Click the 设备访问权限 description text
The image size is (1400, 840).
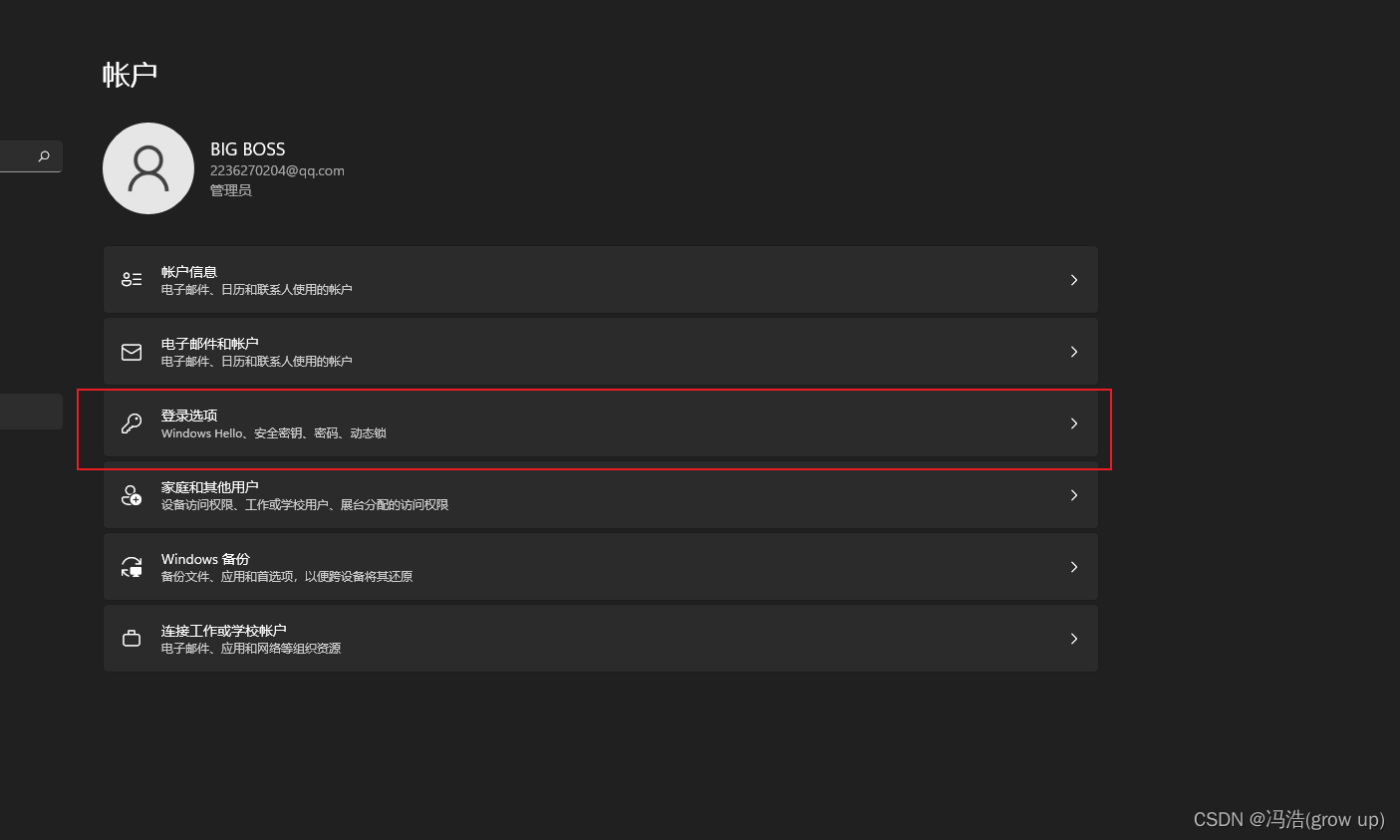coord(305,505)
